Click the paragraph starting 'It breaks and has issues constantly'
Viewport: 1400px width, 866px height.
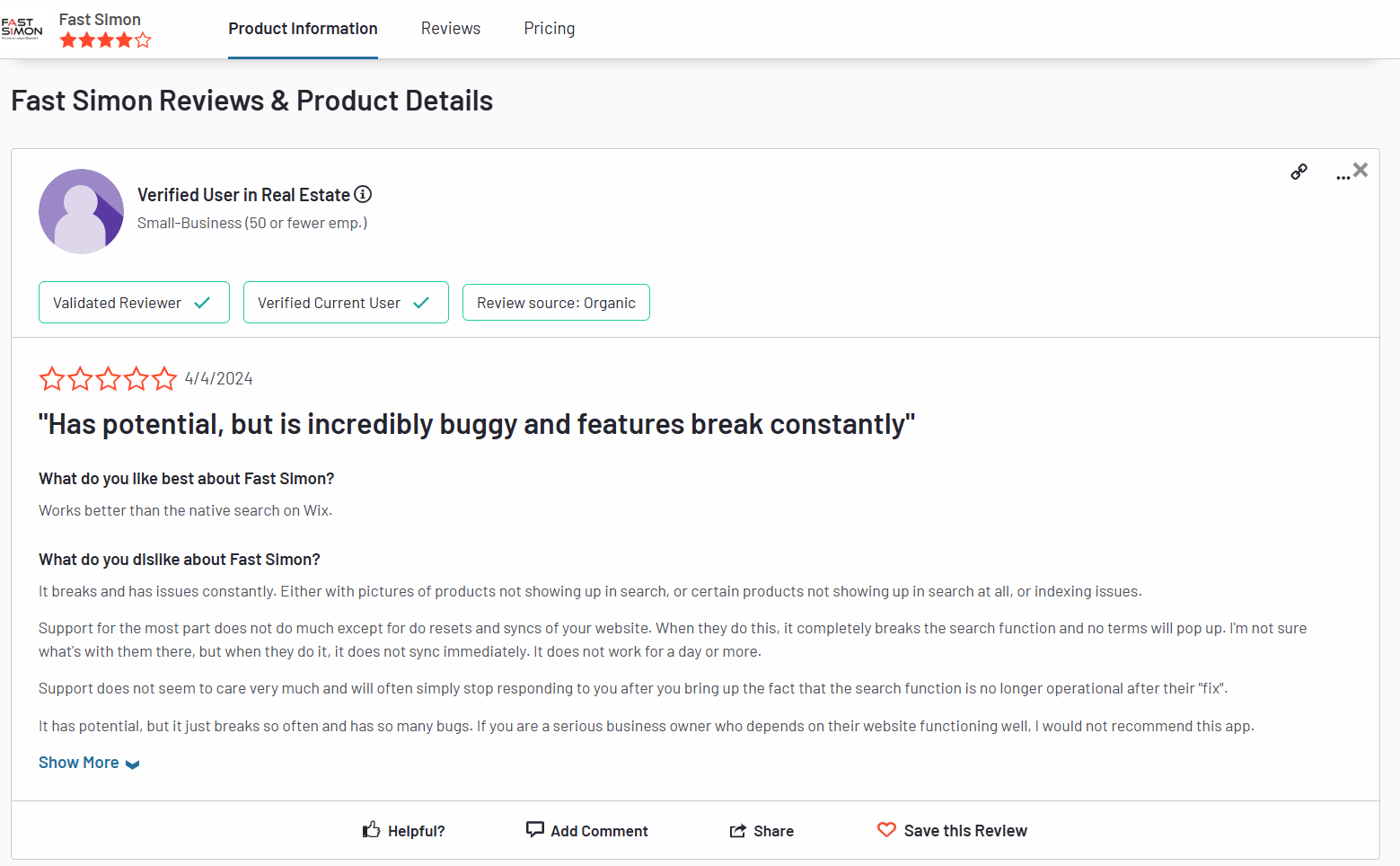(590, 591)
